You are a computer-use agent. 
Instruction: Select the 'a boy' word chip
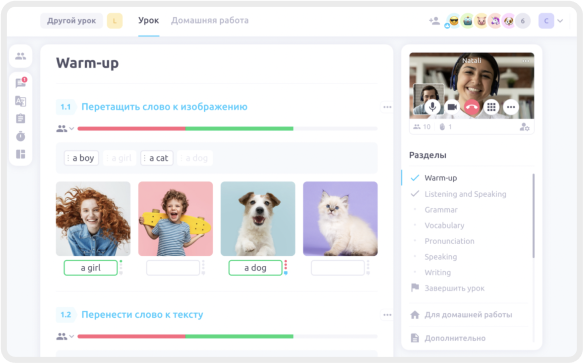click(x=81, y=158)
